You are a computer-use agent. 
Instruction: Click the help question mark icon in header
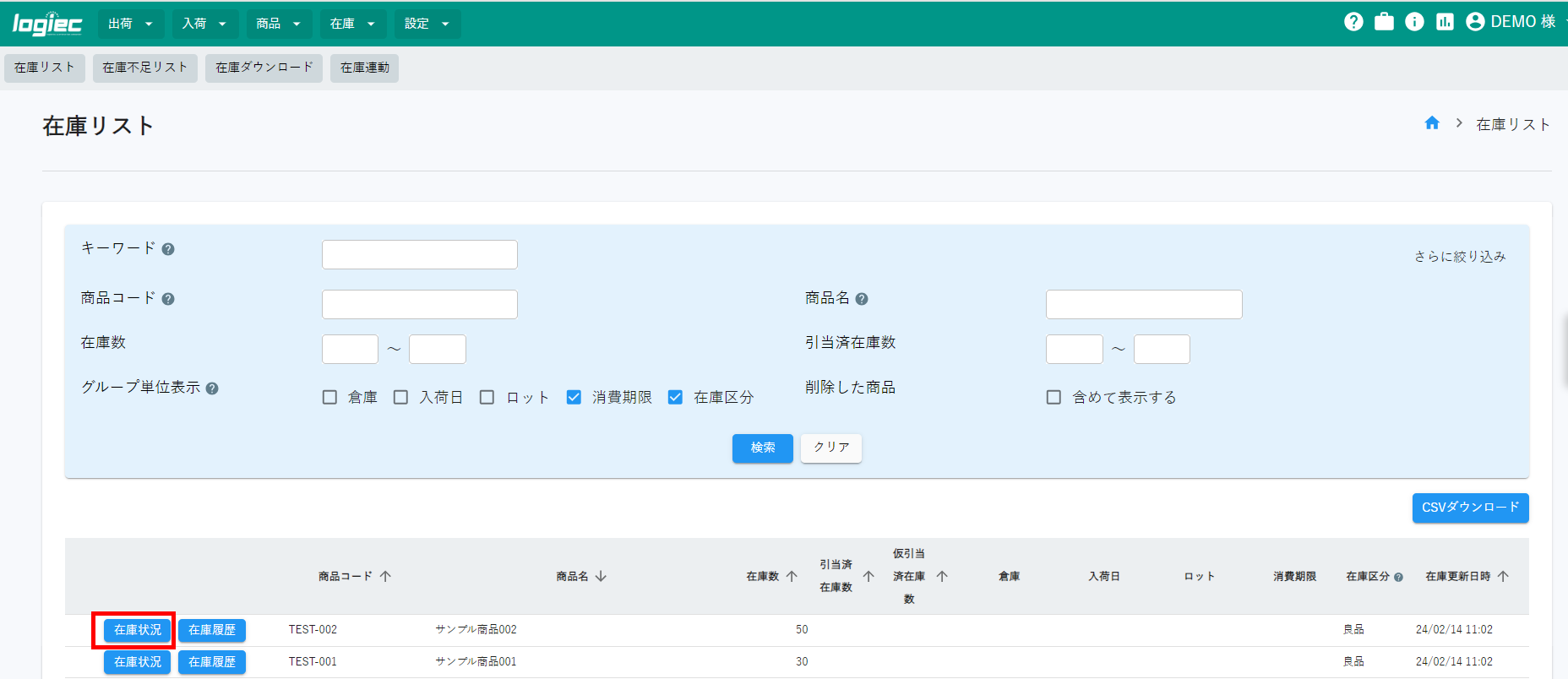point(1353,22)
